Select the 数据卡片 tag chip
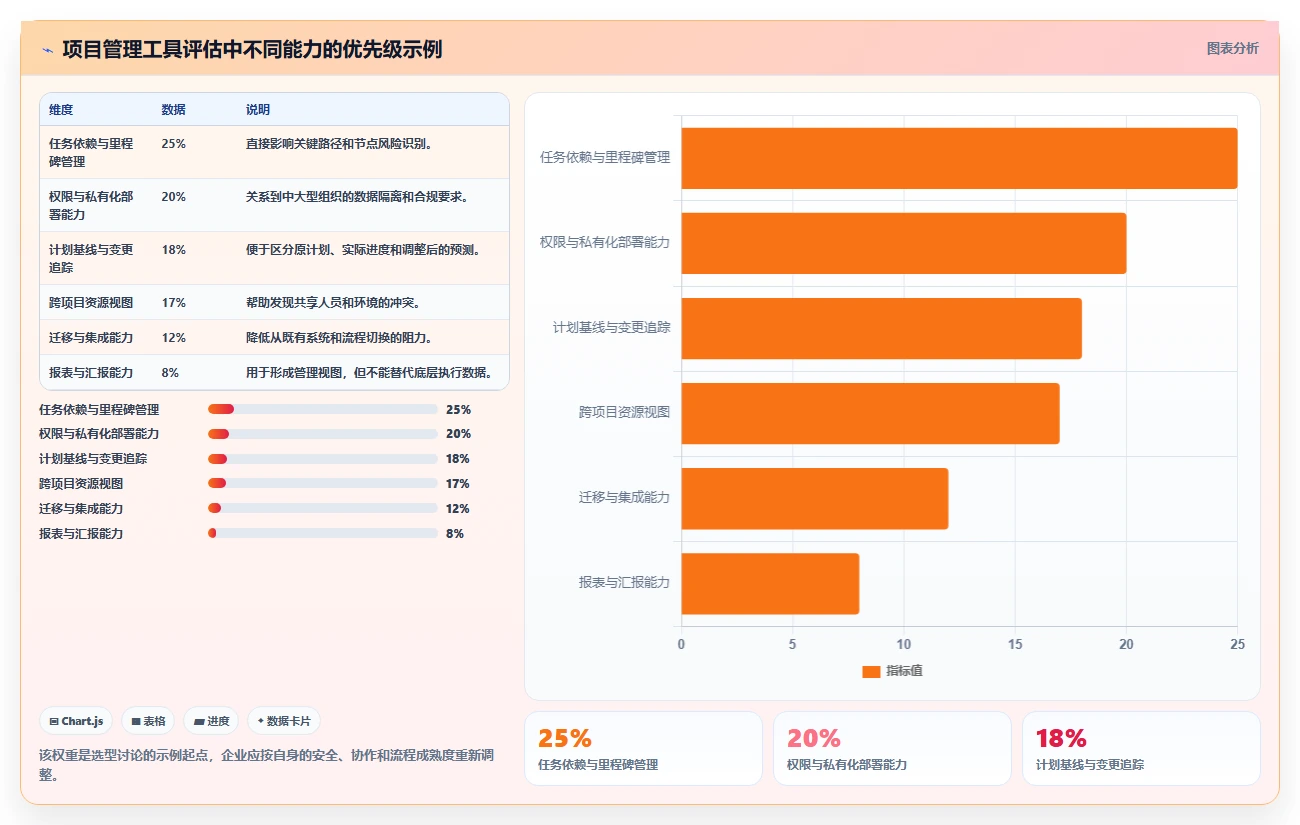The image size is (1300, 825). point(283,721)
